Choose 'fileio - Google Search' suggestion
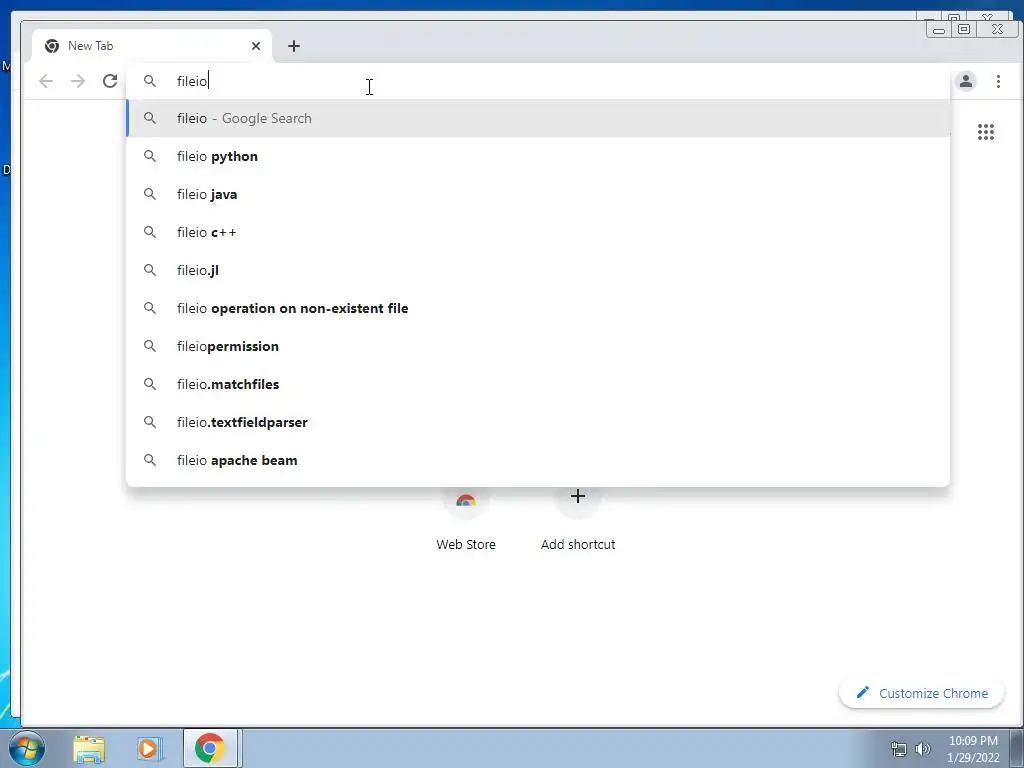1024x768 pixels. coord(538,118)
